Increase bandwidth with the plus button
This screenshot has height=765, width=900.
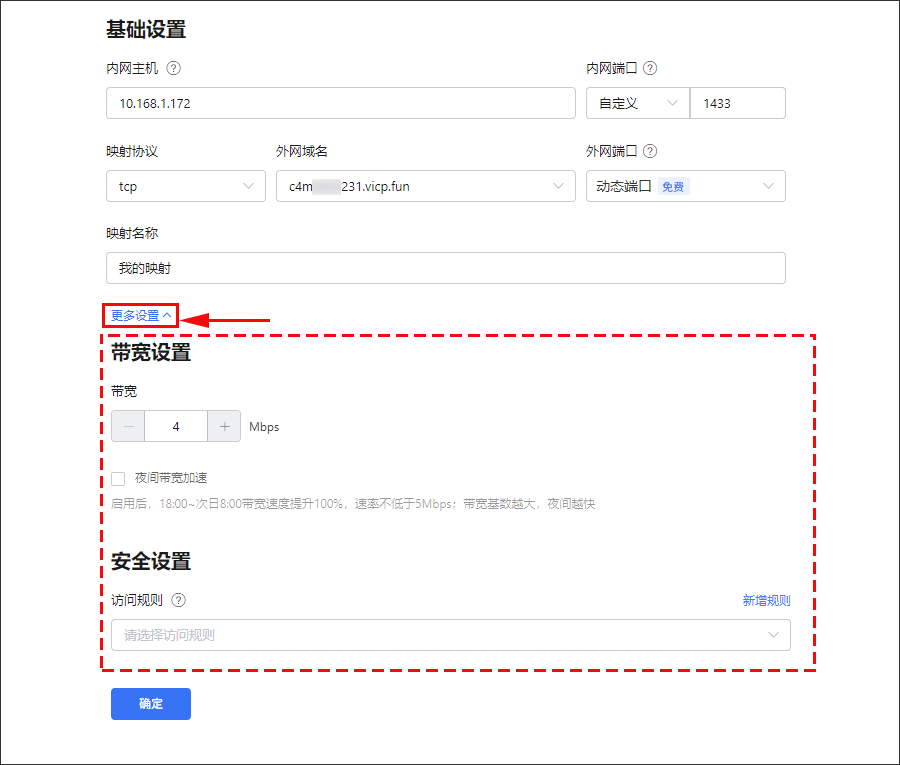point(224,426)
